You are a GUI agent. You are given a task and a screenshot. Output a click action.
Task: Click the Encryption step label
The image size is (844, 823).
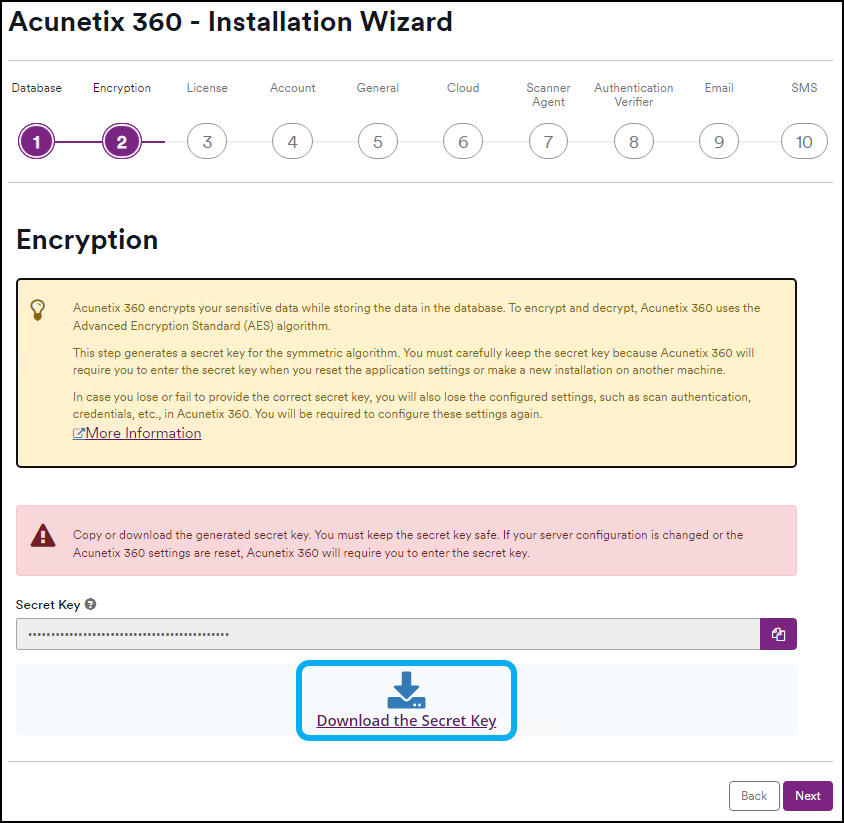click(x=122, y=88)
